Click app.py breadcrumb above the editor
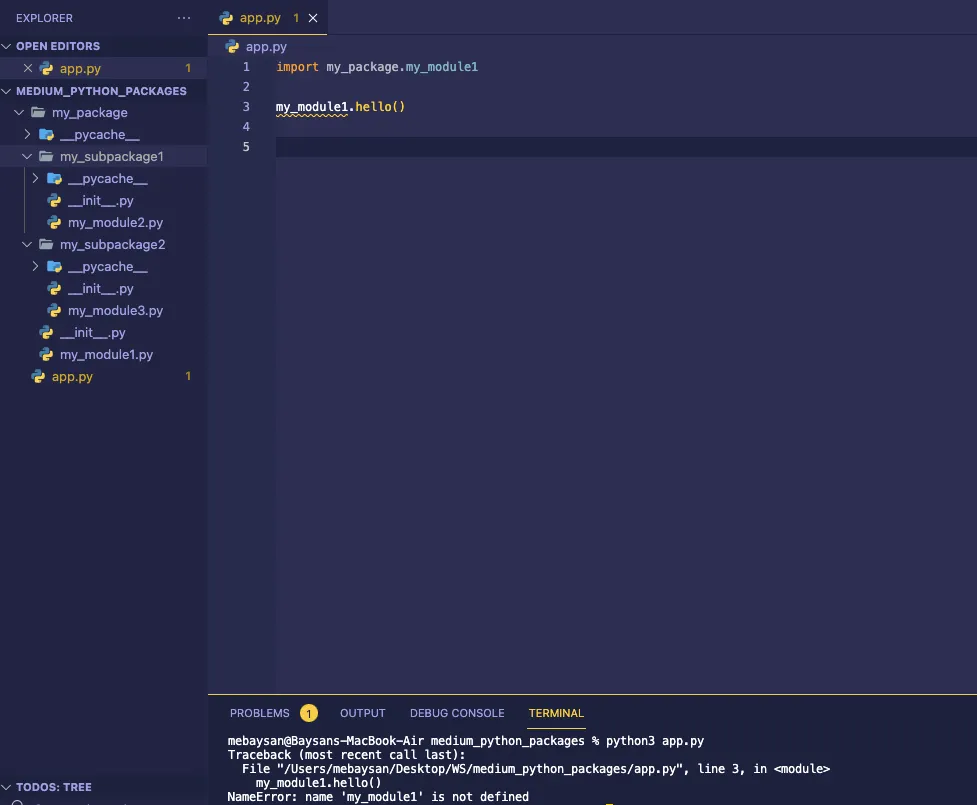The image size is (977, 805). 266,46
